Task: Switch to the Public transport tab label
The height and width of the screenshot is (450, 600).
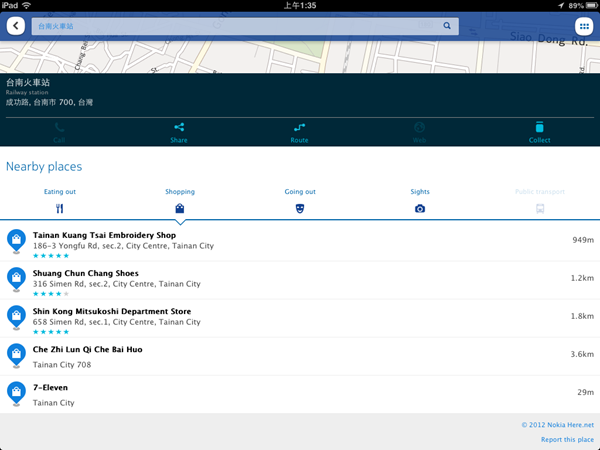Action: 540,192
